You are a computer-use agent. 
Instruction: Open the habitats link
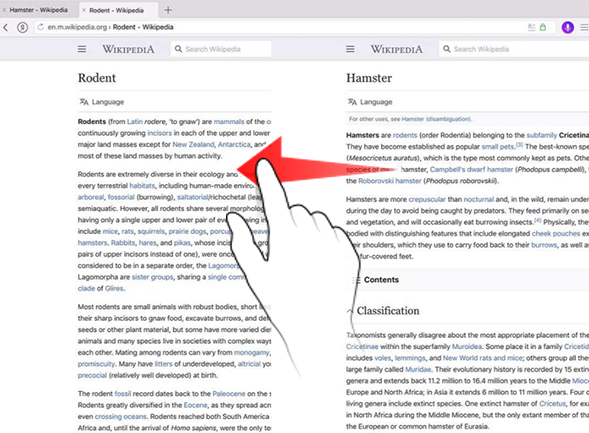(142, 186)
